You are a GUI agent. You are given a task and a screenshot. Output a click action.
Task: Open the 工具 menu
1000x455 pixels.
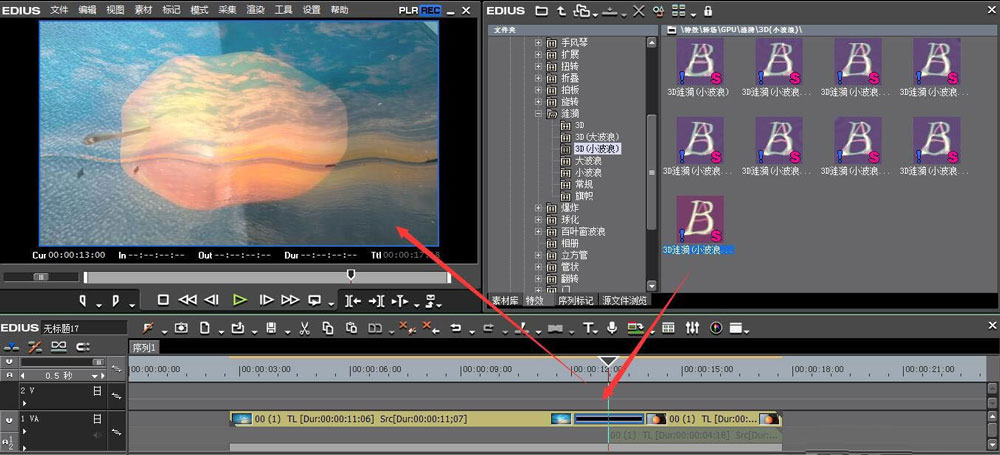coord(283,10)
